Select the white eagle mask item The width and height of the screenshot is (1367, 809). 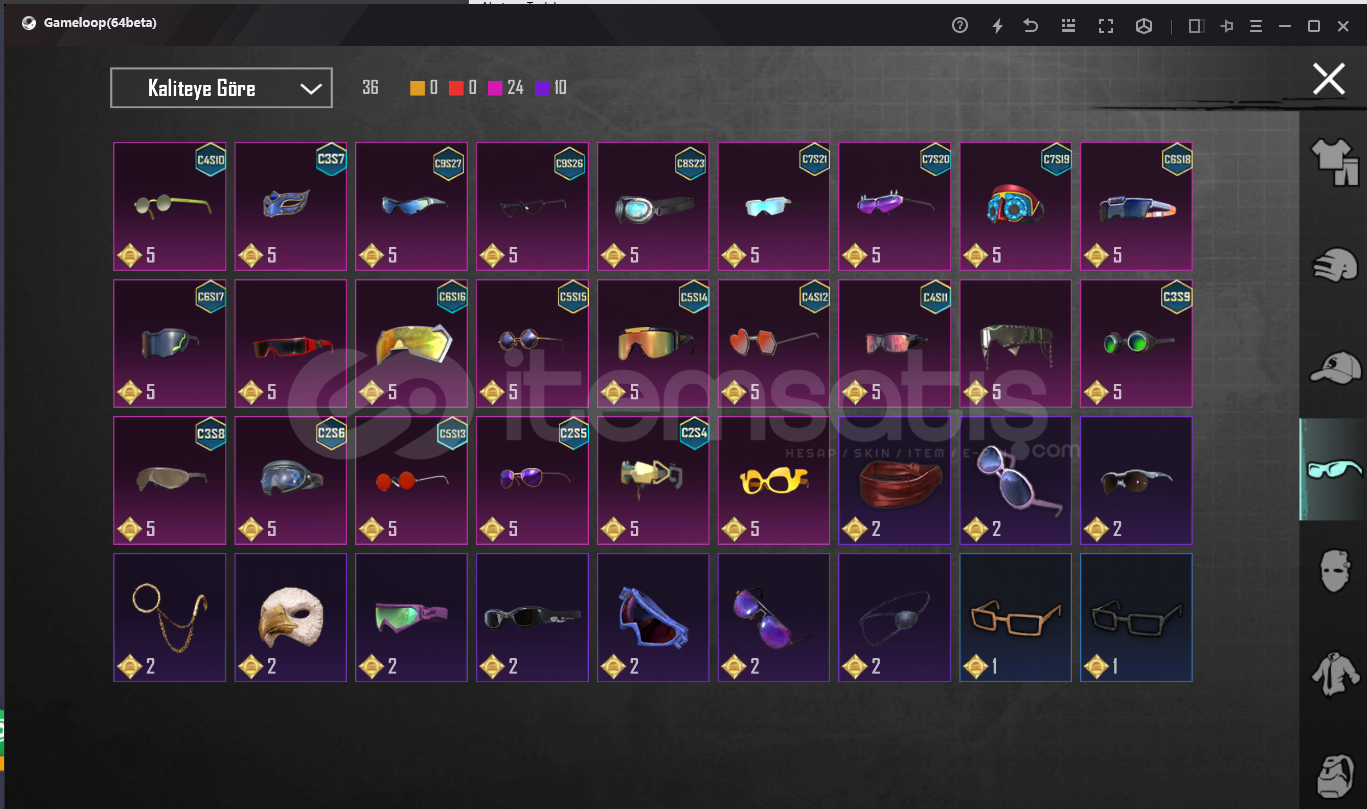tap(291, 618)
